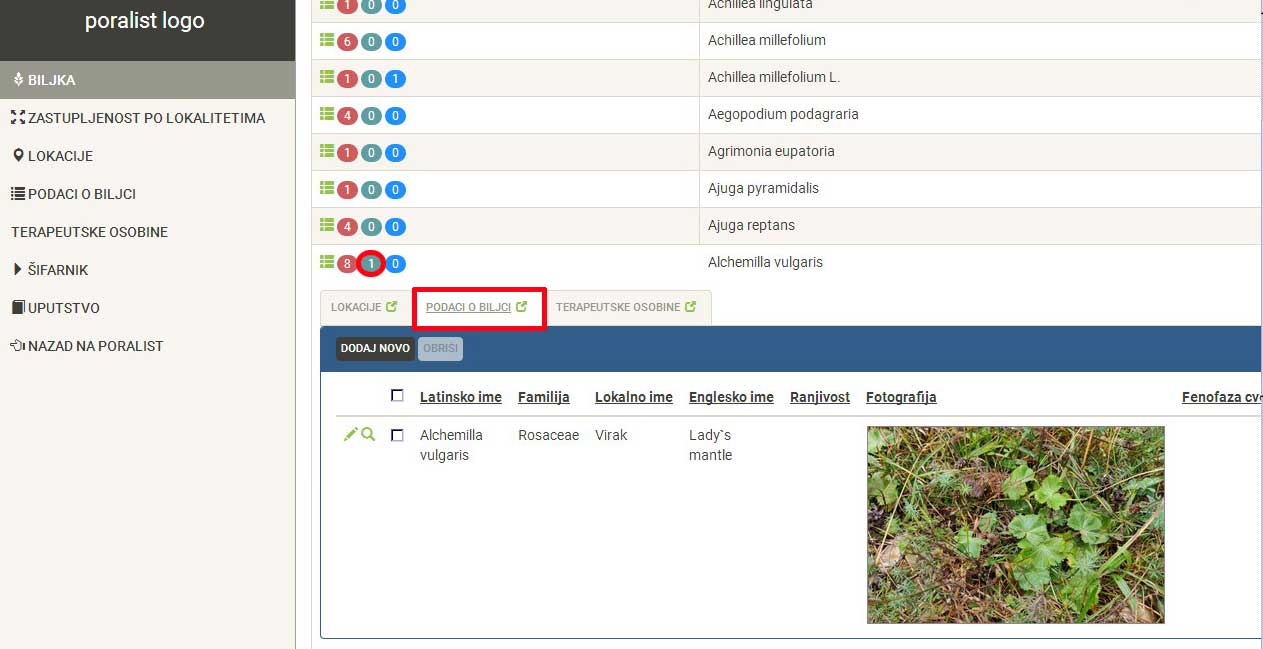Open the Alchemilla vulgaris plant photo
1263x649 pixels.
pos(1015,525)
